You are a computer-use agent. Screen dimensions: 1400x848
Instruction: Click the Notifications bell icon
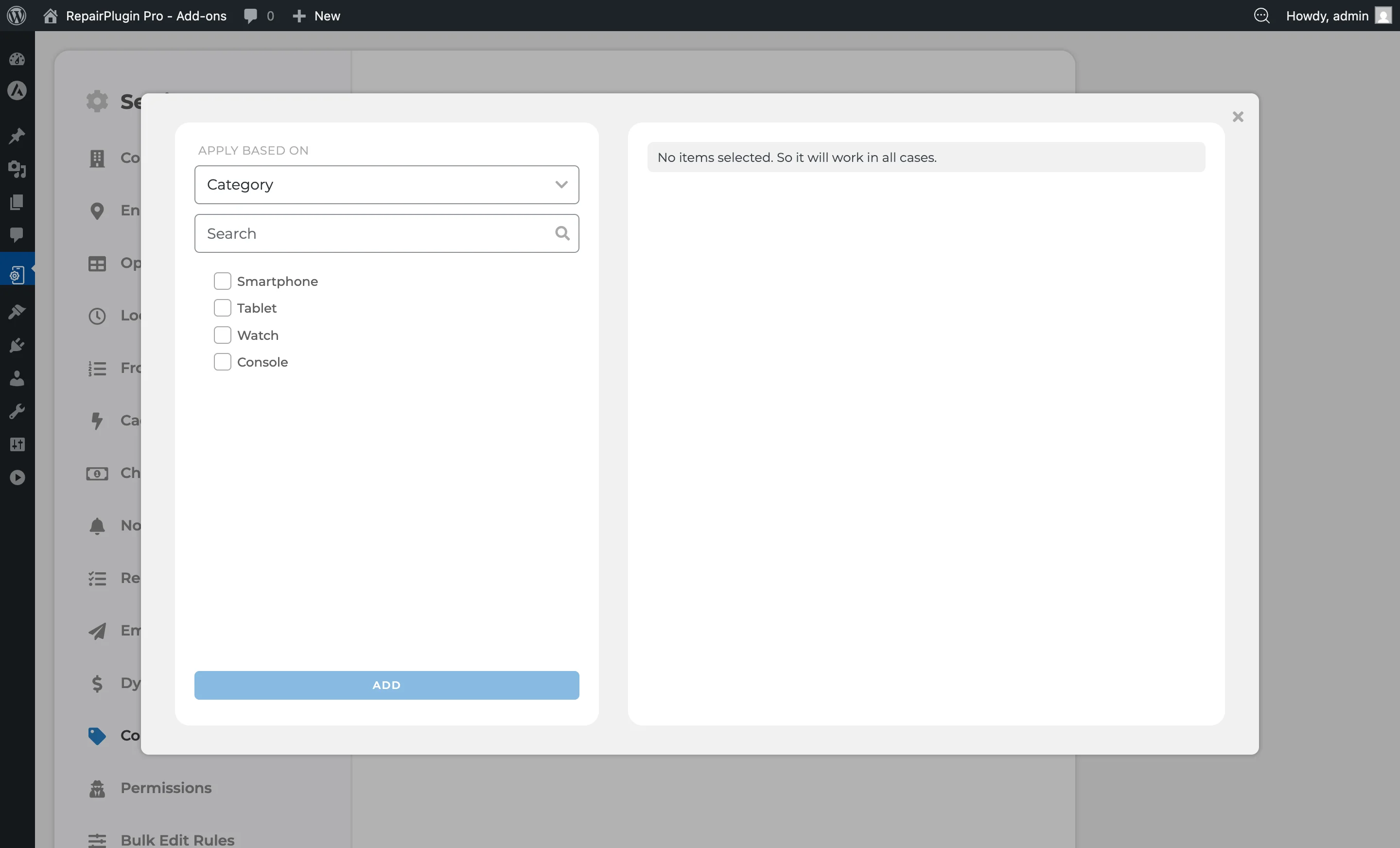(x=97, y=526)
